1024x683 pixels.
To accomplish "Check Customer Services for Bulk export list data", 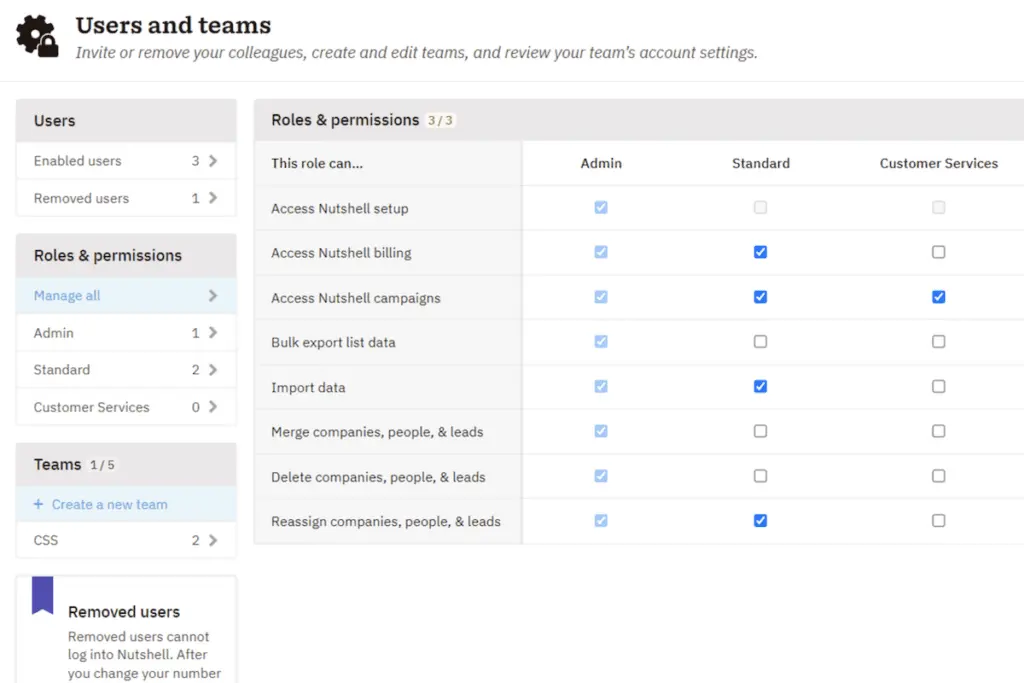I will click(x=938, y=342).
